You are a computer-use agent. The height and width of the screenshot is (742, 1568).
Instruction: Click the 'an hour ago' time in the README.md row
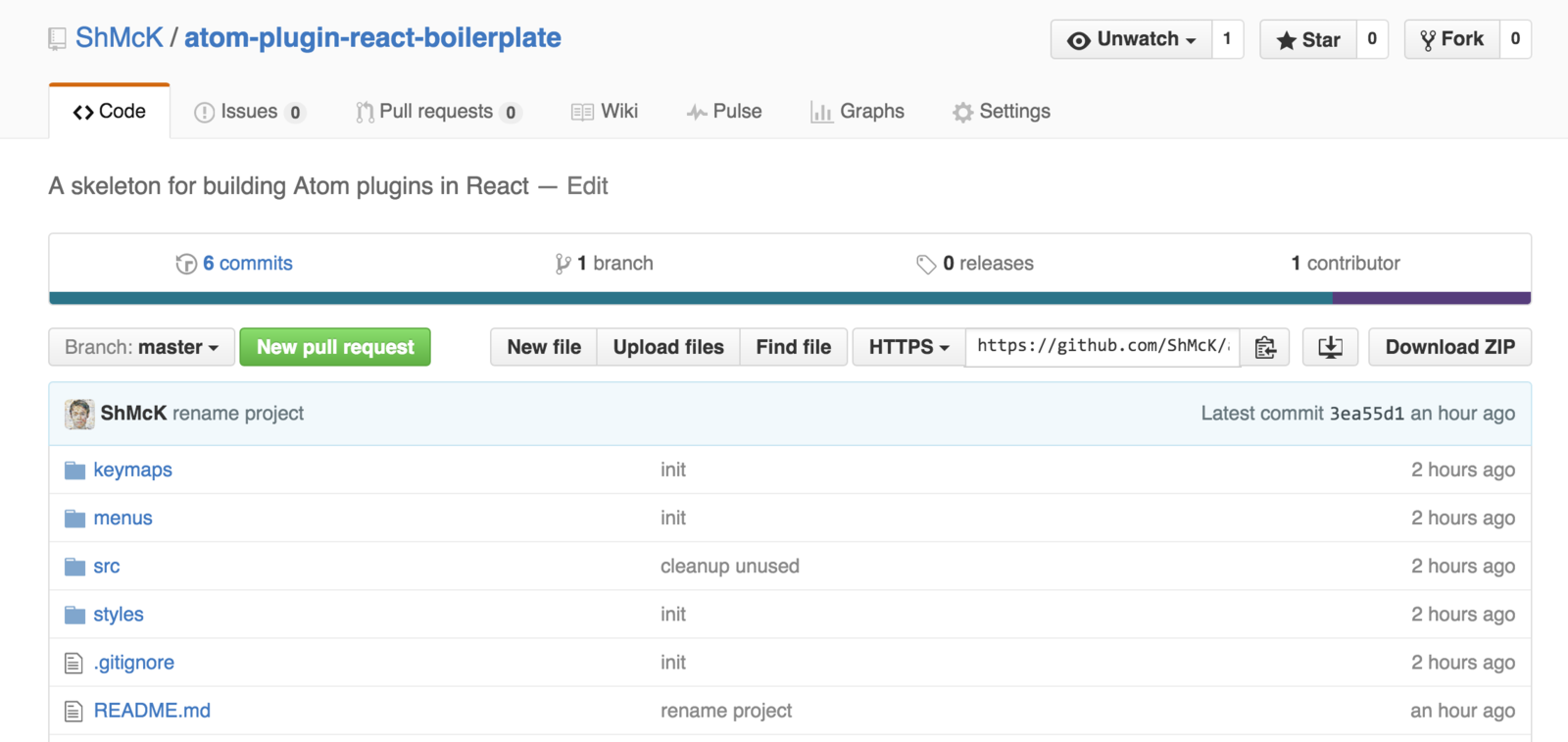pyautogui.click(x=1463, y=711)
